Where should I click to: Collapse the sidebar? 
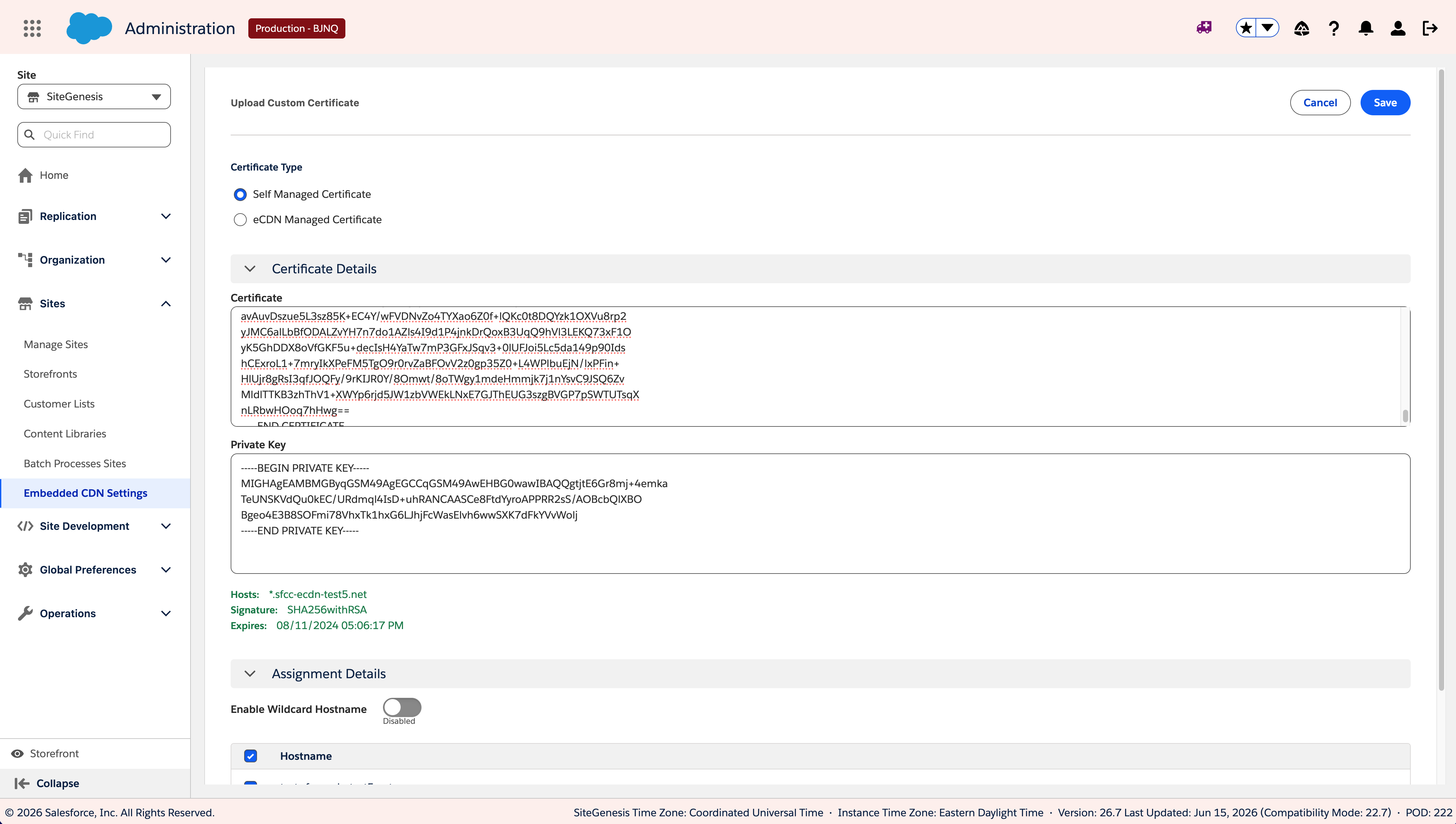[58, 784]
